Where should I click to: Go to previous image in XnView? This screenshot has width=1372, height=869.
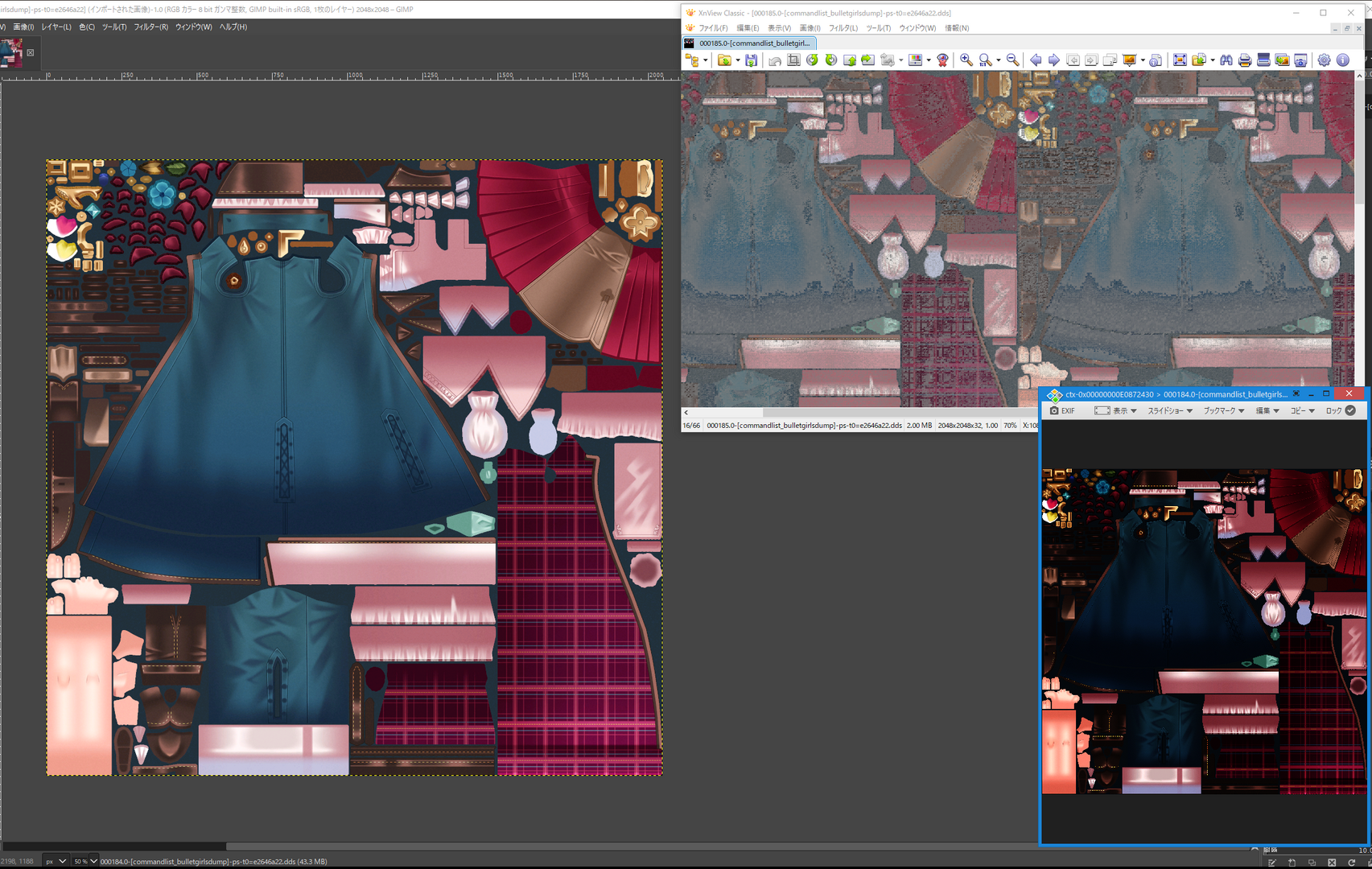click(x=1036, y=60)
